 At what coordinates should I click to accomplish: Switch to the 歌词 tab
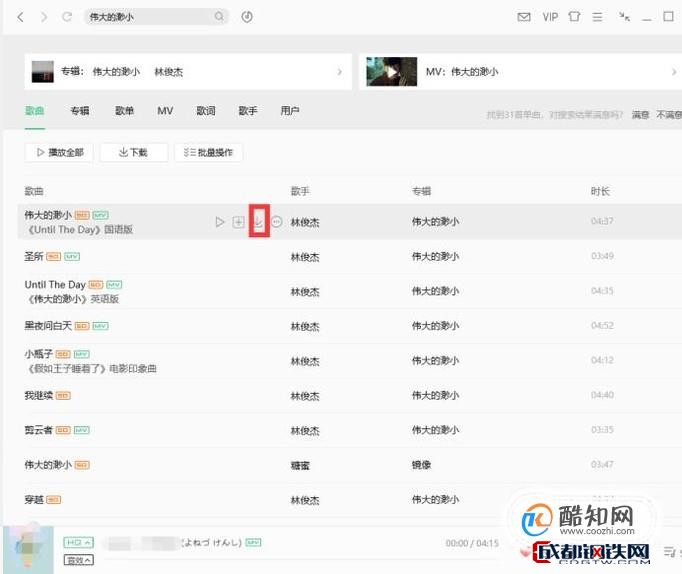pyautogui.click(x=206, y=111)
